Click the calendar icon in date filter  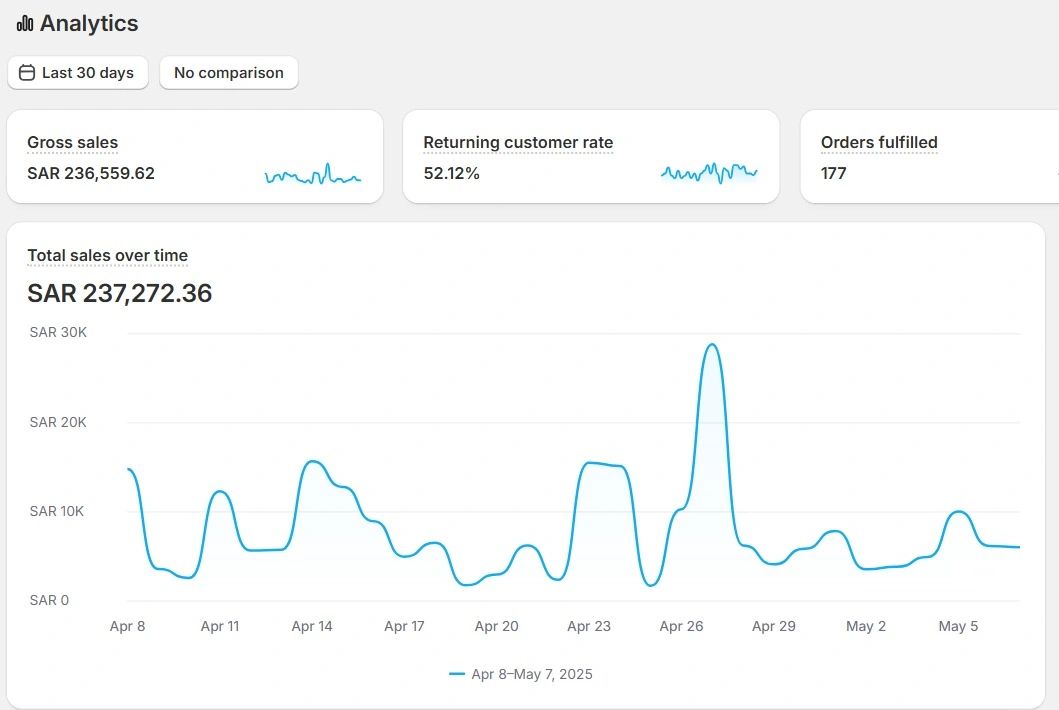(x=27, y=73)
